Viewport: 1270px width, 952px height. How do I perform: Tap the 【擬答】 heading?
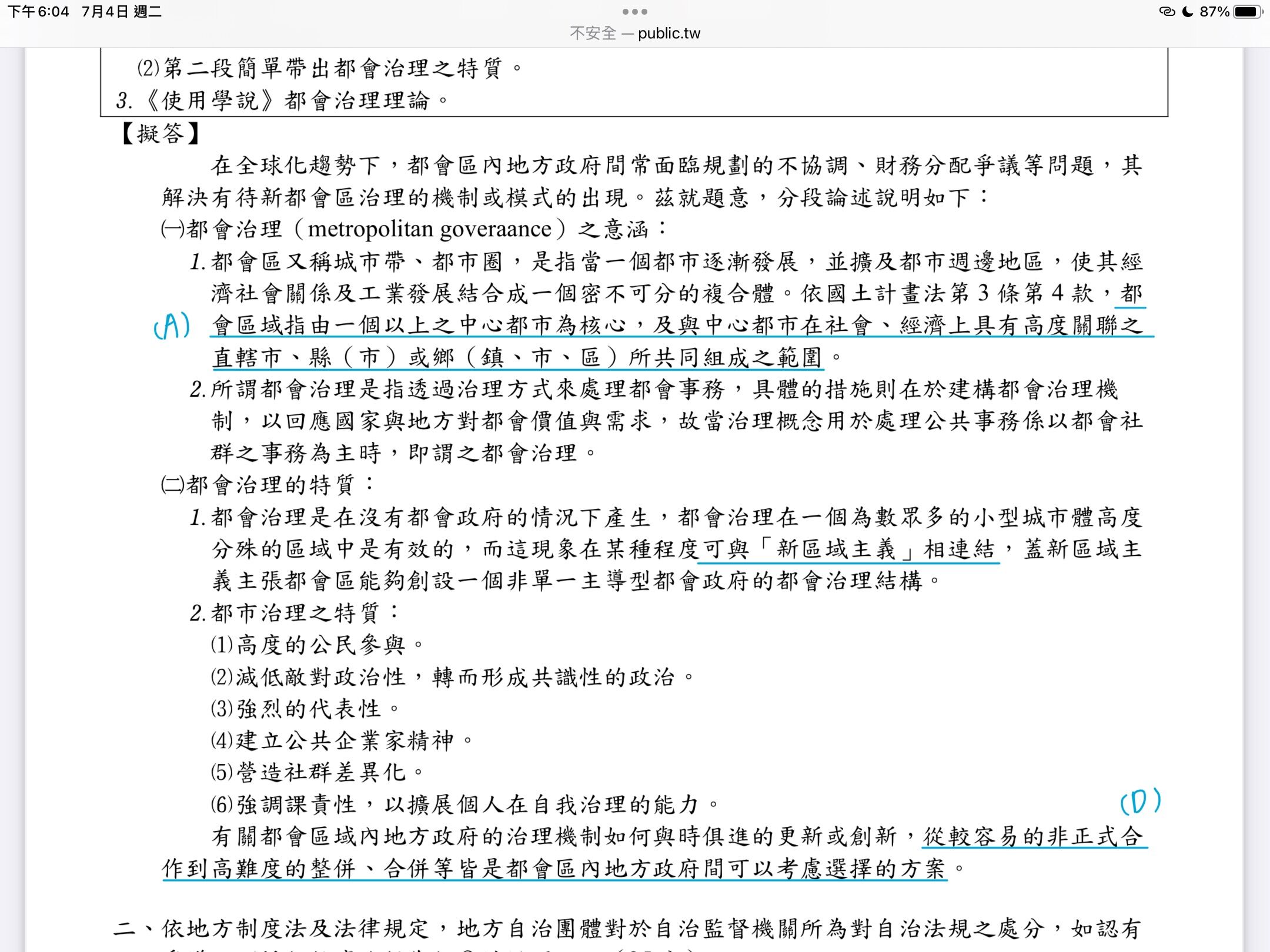coord(160,133)
